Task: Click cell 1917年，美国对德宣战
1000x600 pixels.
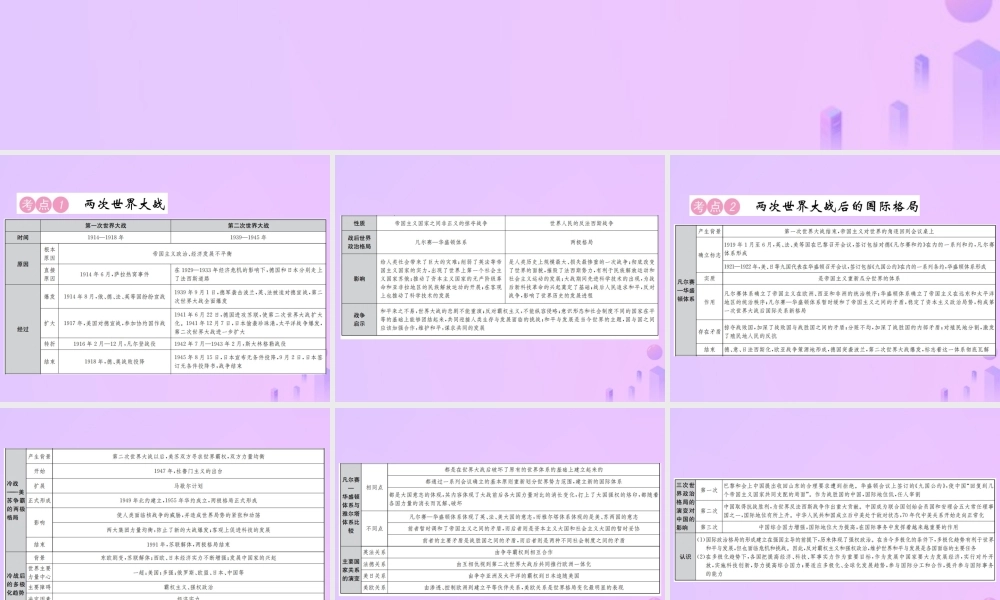Action: (115, 323)
